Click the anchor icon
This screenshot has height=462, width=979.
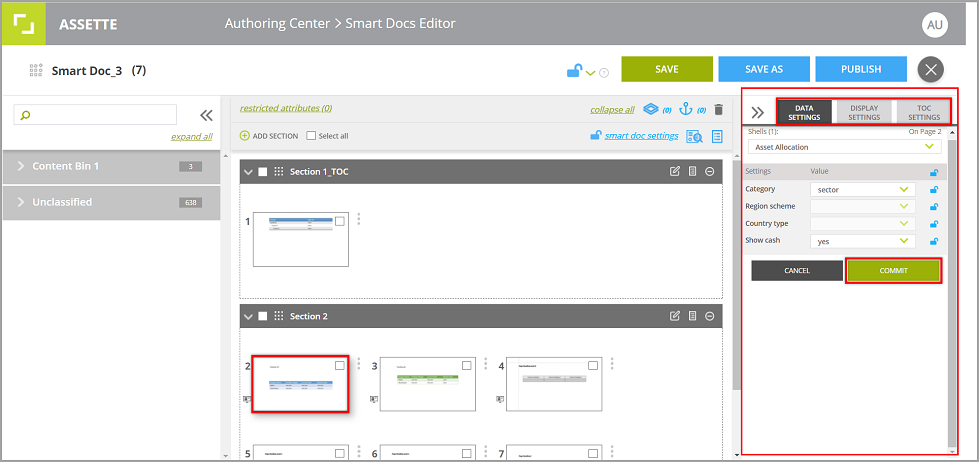click(686, 109)
